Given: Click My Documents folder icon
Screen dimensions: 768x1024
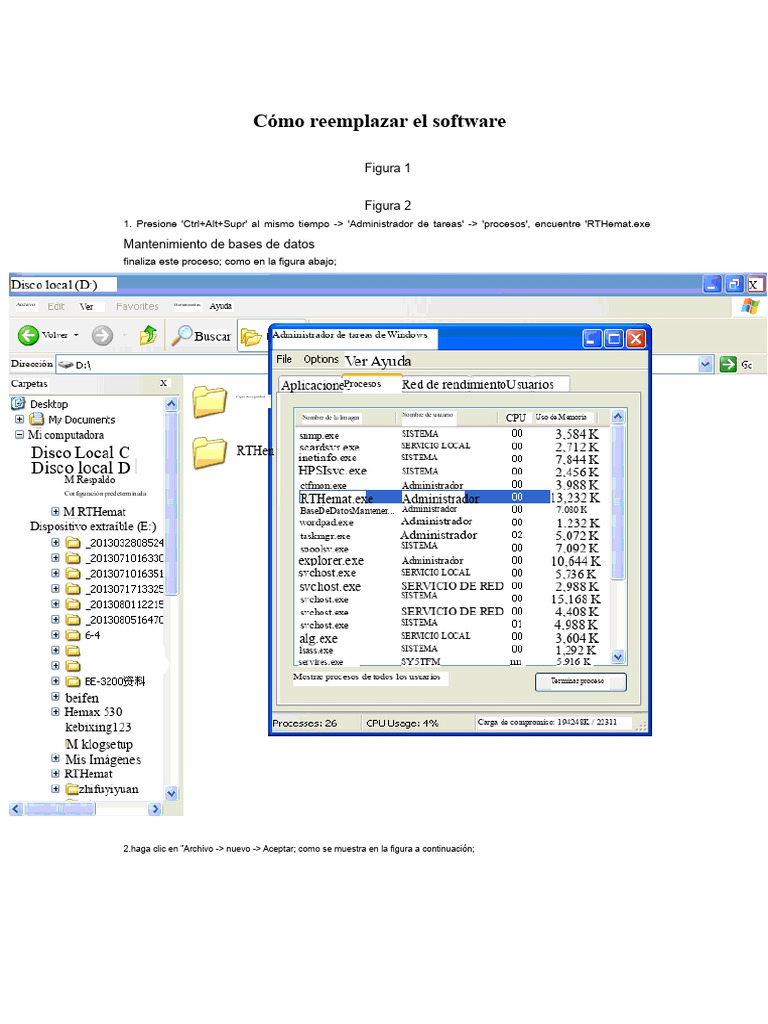Looking at the screenshot, I should pyautogui.click(x=37, y=419).
